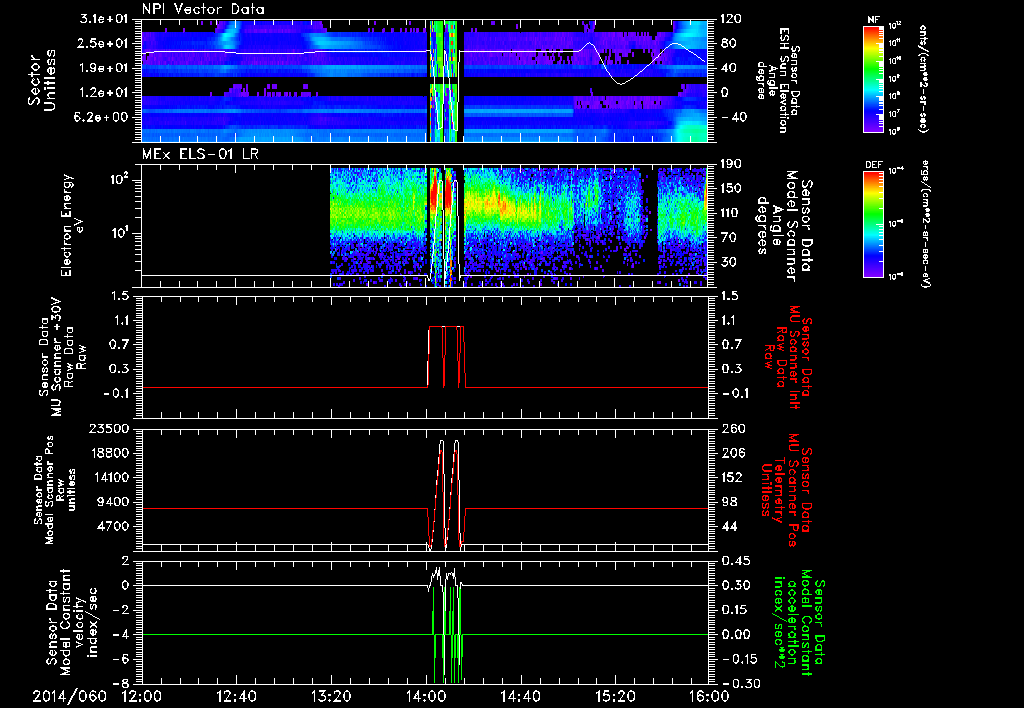Click the 13:20 time tick label

pos(331,697)
